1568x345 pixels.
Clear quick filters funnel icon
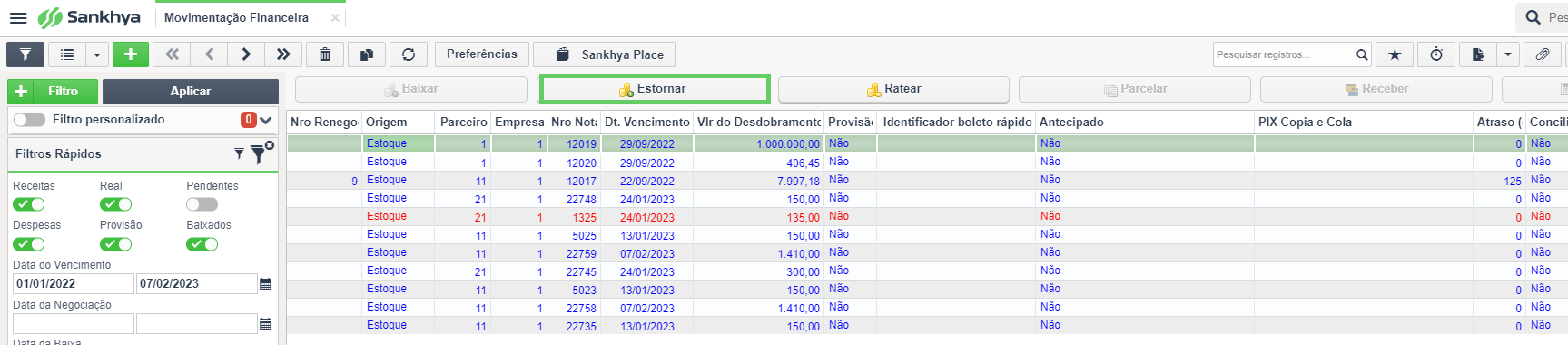(x=261, y=153)
